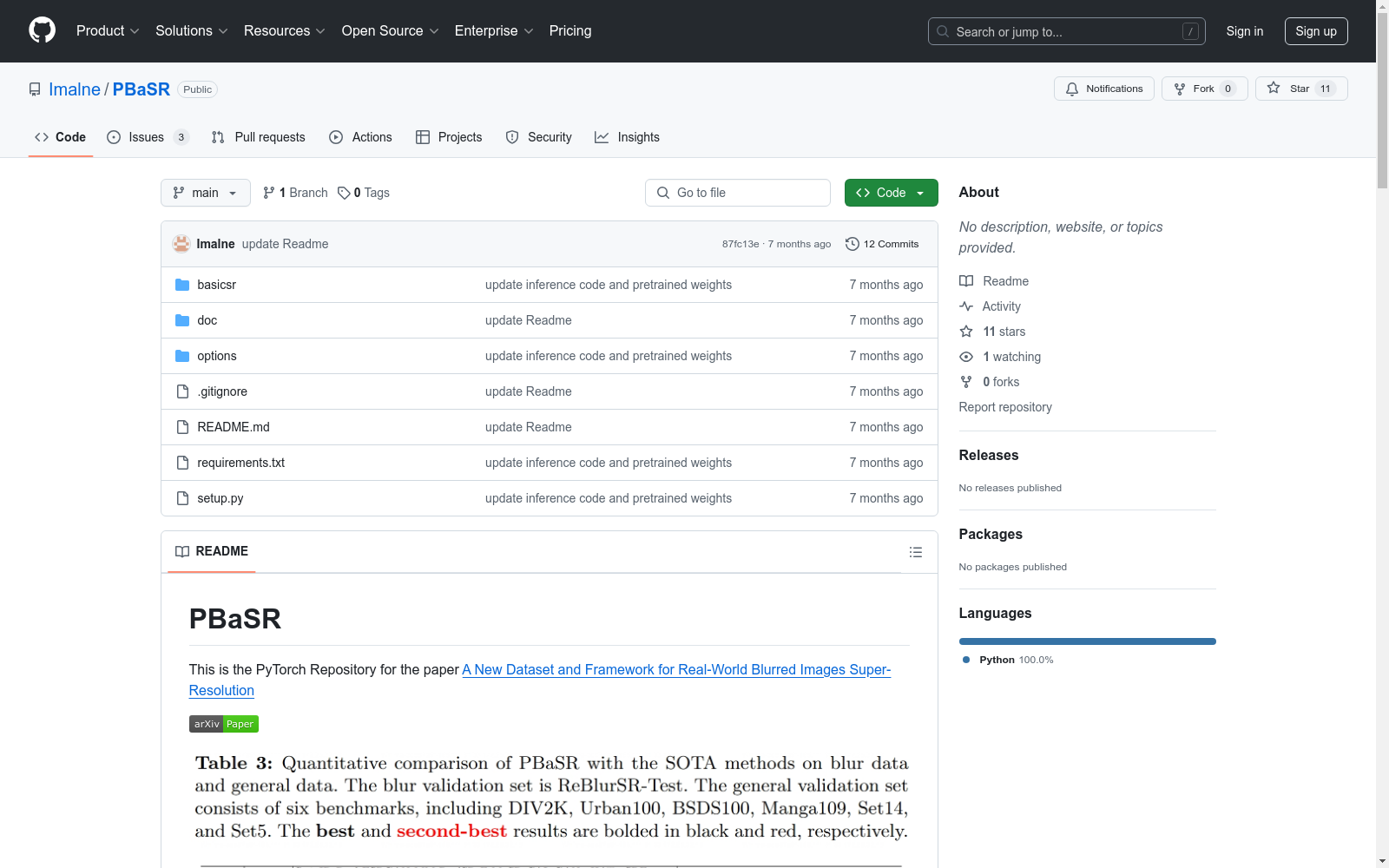The image size is (1389, 868).
Task: Star the PBaSR repository
Action: (x=1300, y=89)
